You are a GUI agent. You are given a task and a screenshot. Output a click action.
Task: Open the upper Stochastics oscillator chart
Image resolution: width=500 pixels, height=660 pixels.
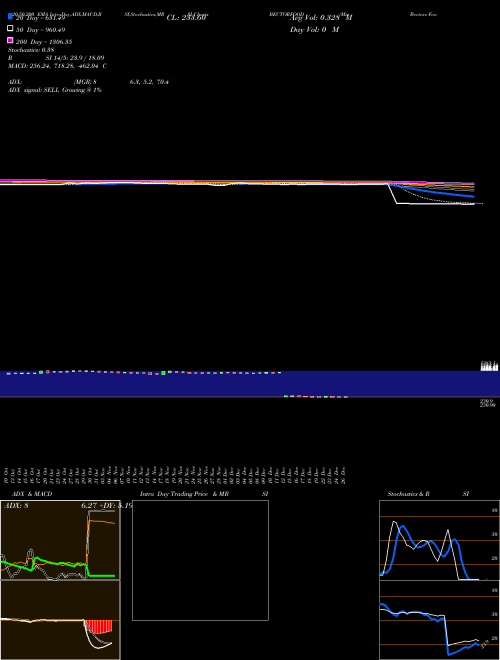[x=439, y=540]
